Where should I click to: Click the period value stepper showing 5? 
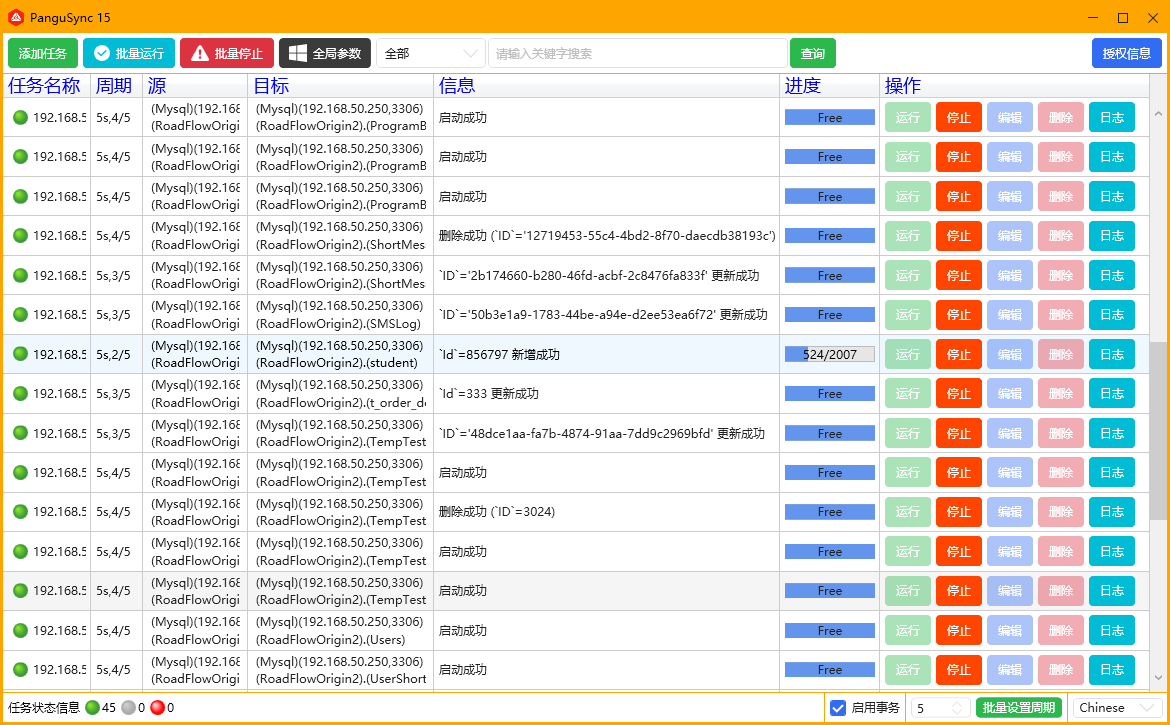coord(940,708)
